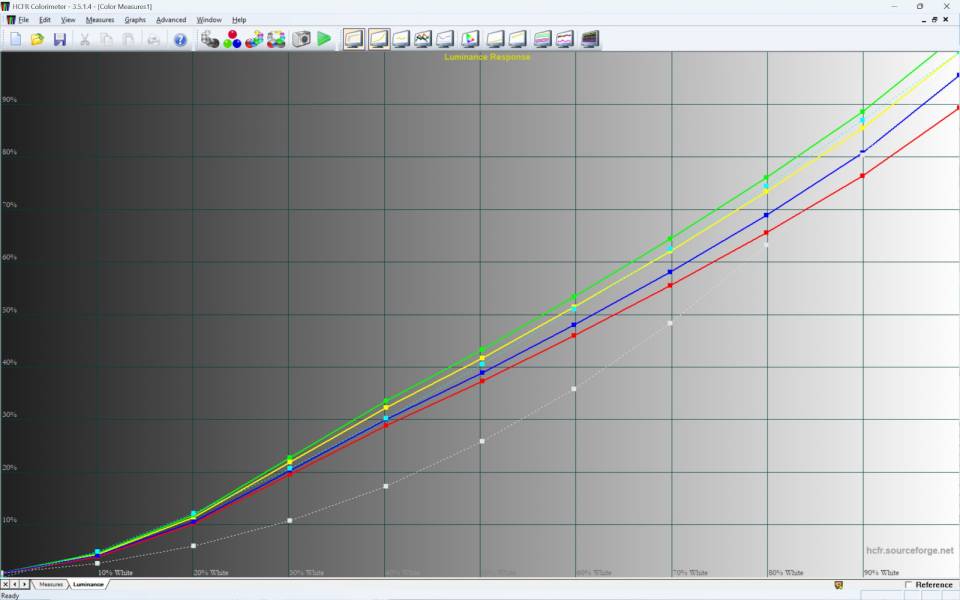This screenshot has width=960, height=600.
Task: Measure primaries and secondaries with the multi-ball icon
Action: point(254,39)
